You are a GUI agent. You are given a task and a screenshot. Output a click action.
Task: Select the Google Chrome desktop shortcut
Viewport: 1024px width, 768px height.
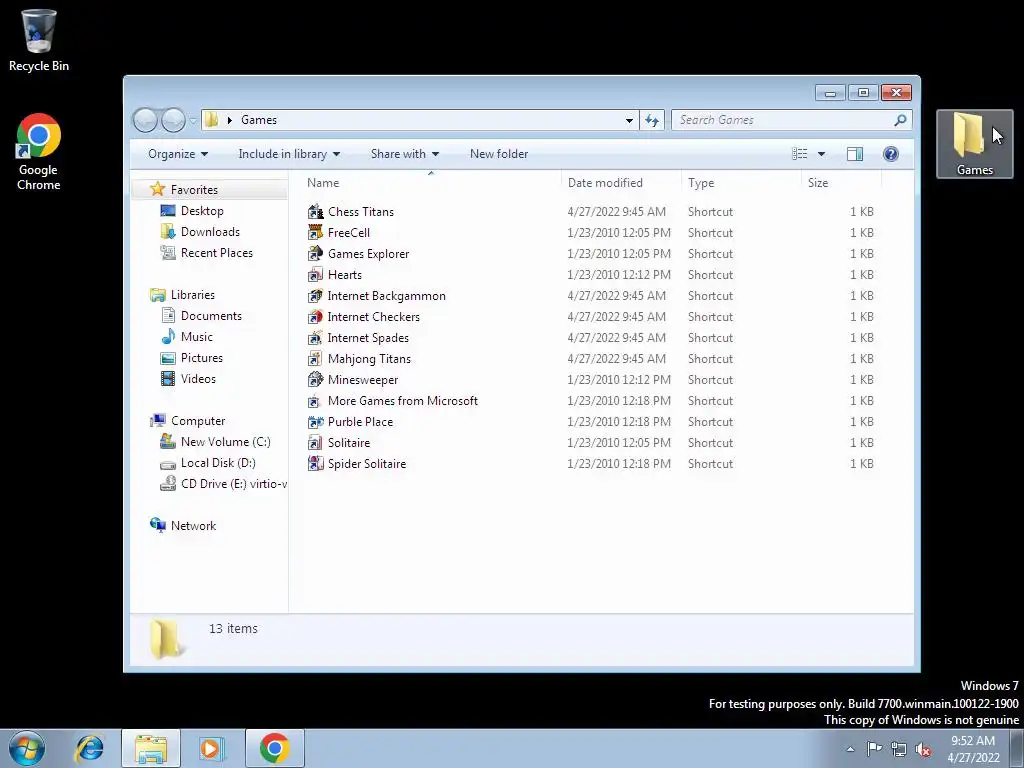39,152
